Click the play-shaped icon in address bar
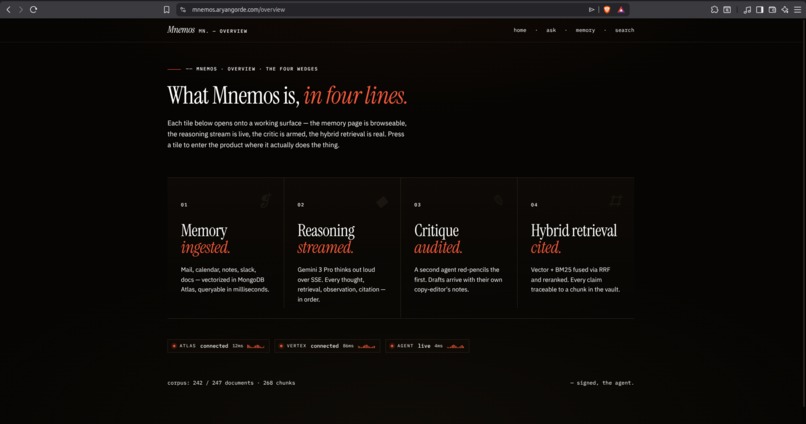The width and height of the screenshot is (806, 424). (591, 9)
